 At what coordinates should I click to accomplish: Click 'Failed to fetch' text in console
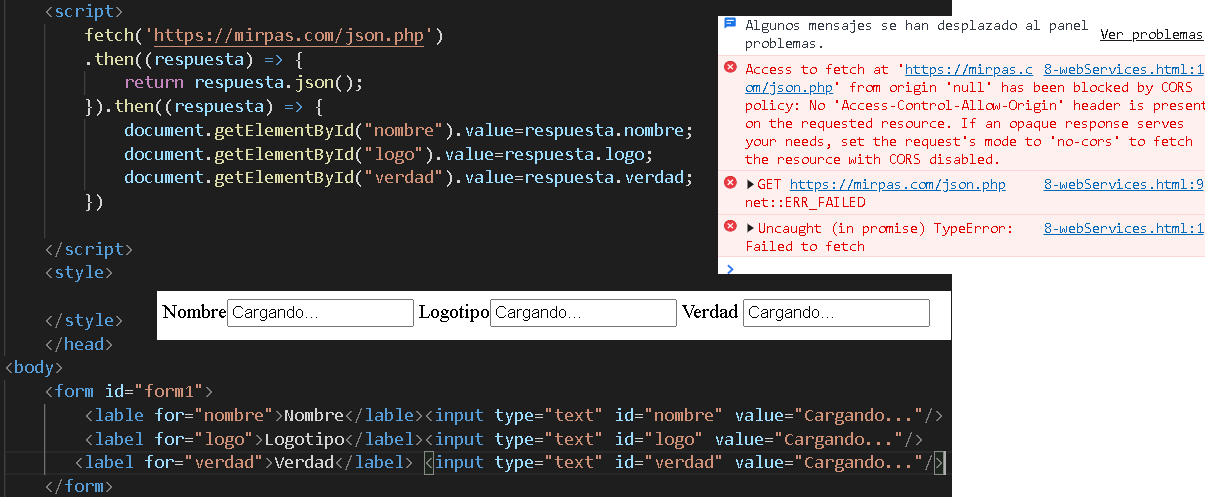tap(805, 247)
